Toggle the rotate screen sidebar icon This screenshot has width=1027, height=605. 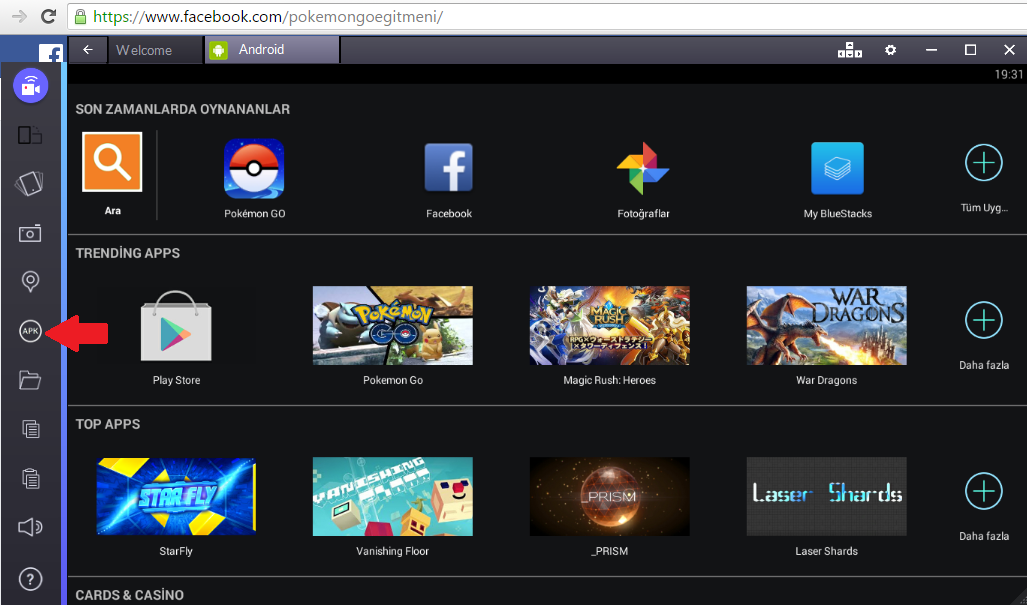pyautogui.click(x=30, y=136)
